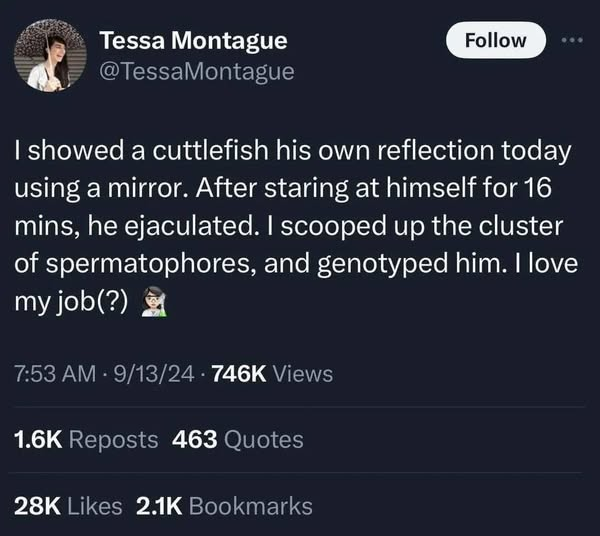
Task: Open the 463 Quotes list
Action: click(238, 438)
